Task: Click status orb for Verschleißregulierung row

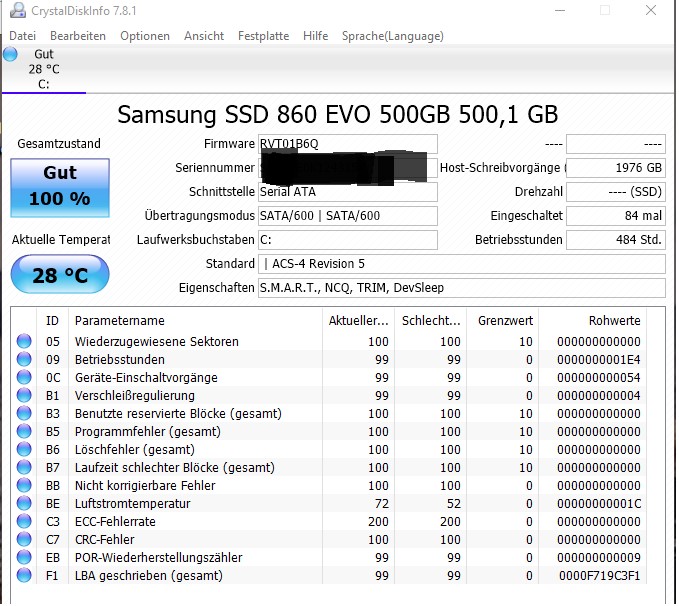Action: point(24,395)
